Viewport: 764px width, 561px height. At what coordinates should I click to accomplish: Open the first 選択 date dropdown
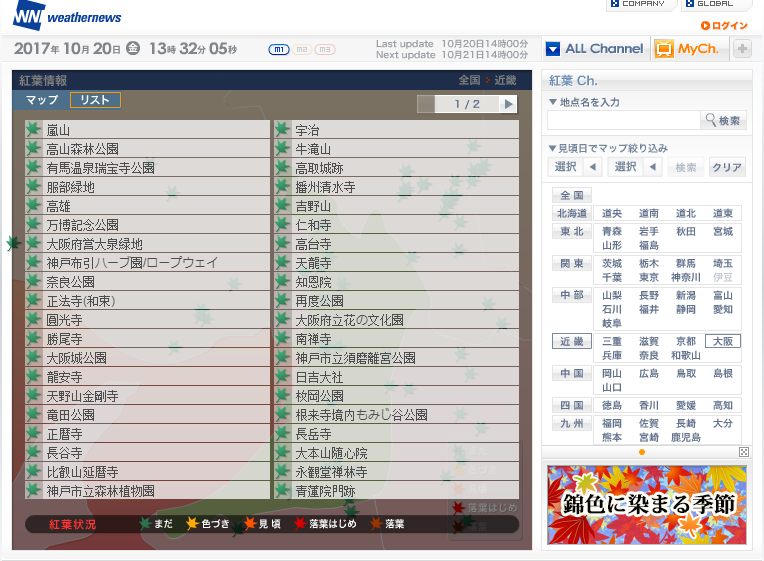[x=575, y=167]
